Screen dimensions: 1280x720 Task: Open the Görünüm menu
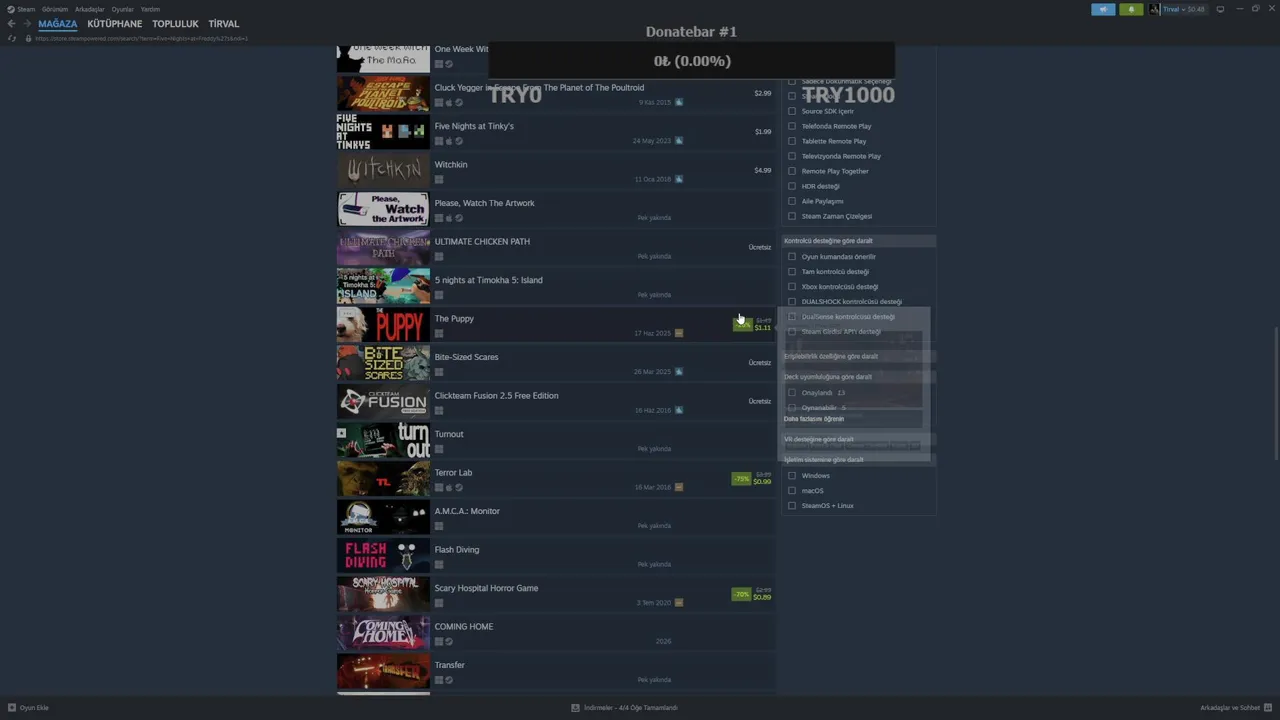55,9
